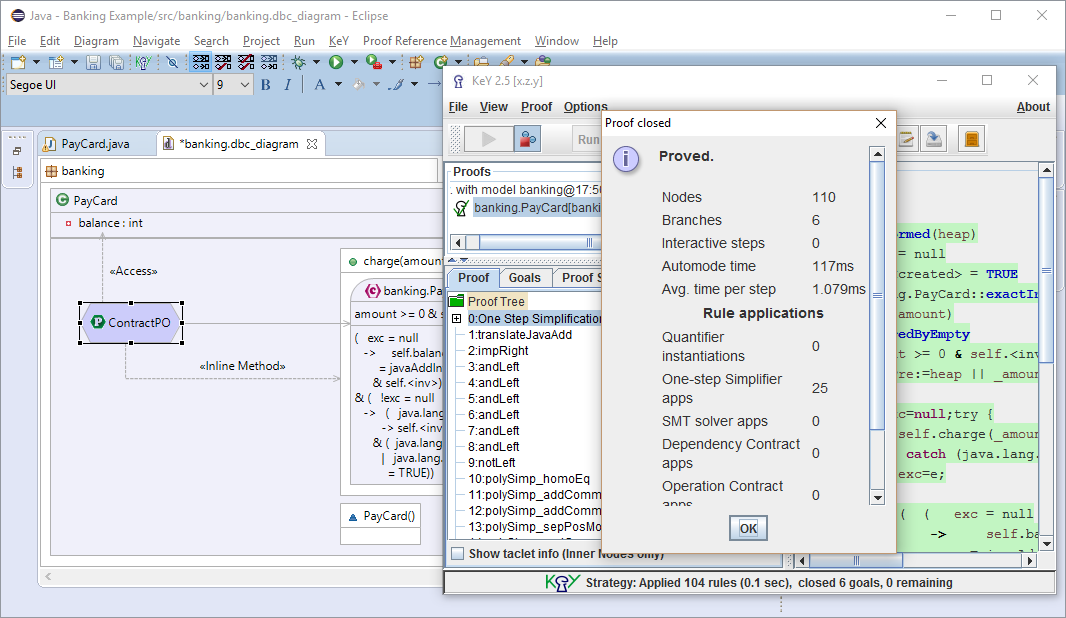Toggle the KeY red-box strategy toolbar button
This screenshot has height=618, width=1066.
point(528,139)
